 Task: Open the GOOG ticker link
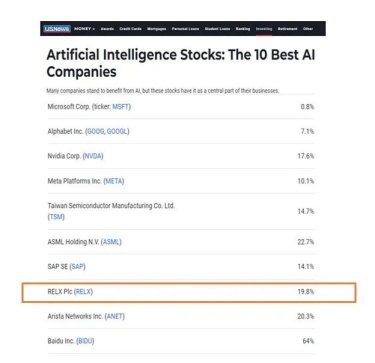[x=96, y=131]
